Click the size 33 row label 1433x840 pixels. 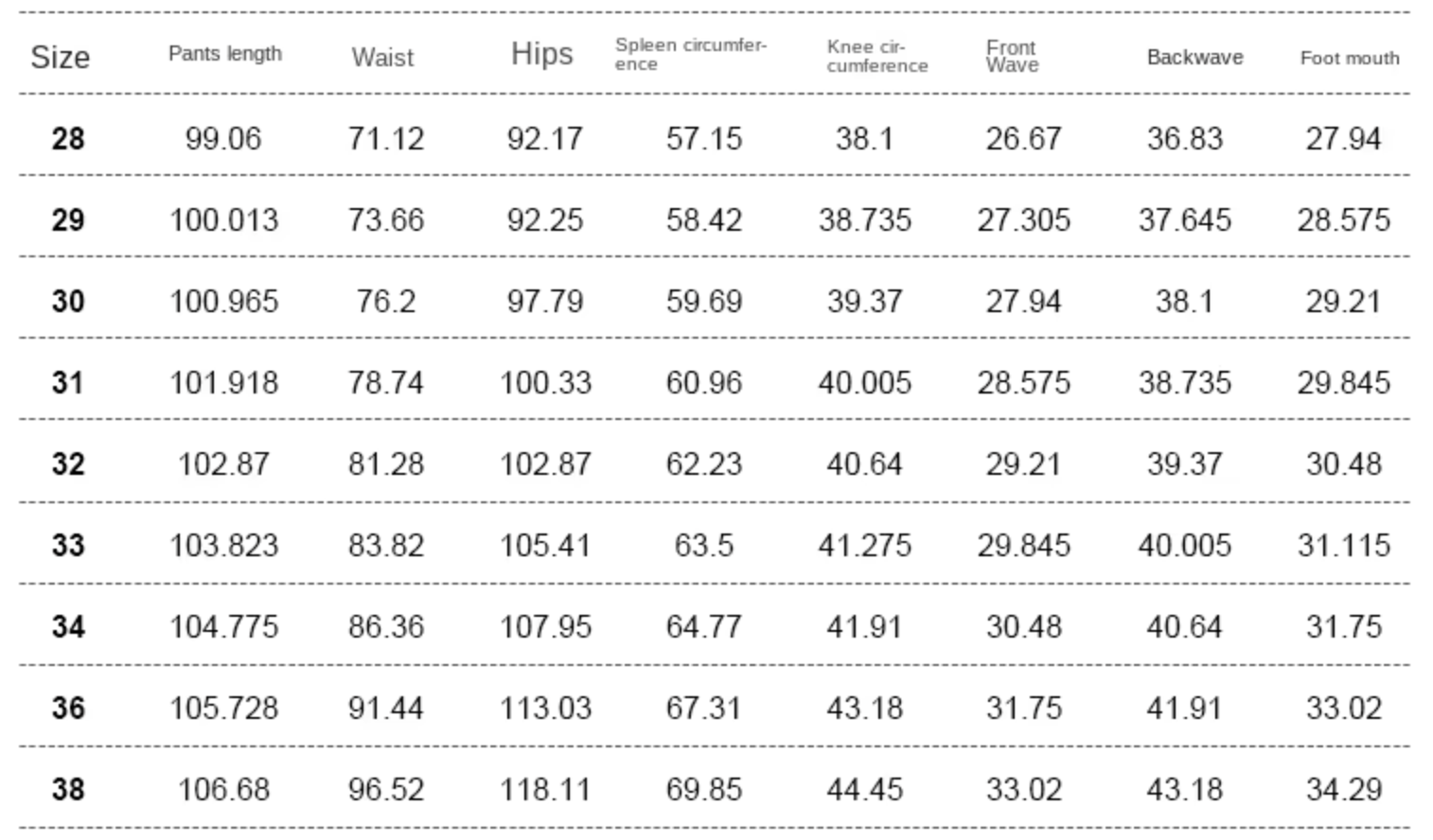pos(68,546)
